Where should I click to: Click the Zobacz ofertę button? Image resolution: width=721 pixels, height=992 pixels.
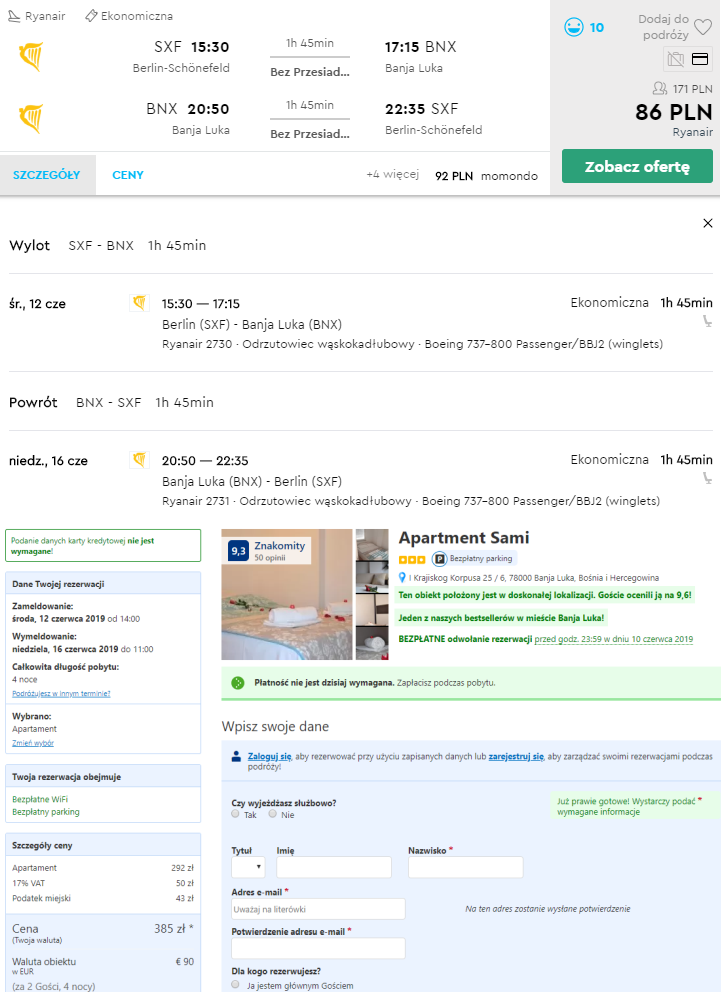coord(638,166)
